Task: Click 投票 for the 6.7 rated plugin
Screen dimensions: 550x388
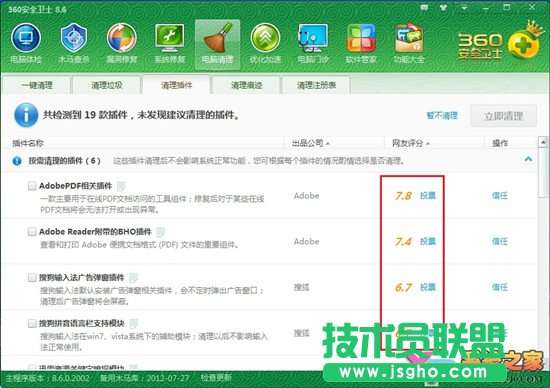Action: click(x=428, y=287)
